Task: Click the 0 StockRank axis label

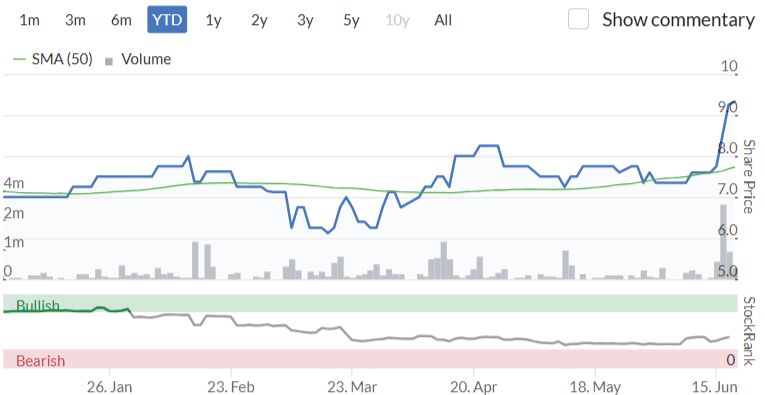Action: 730,360
